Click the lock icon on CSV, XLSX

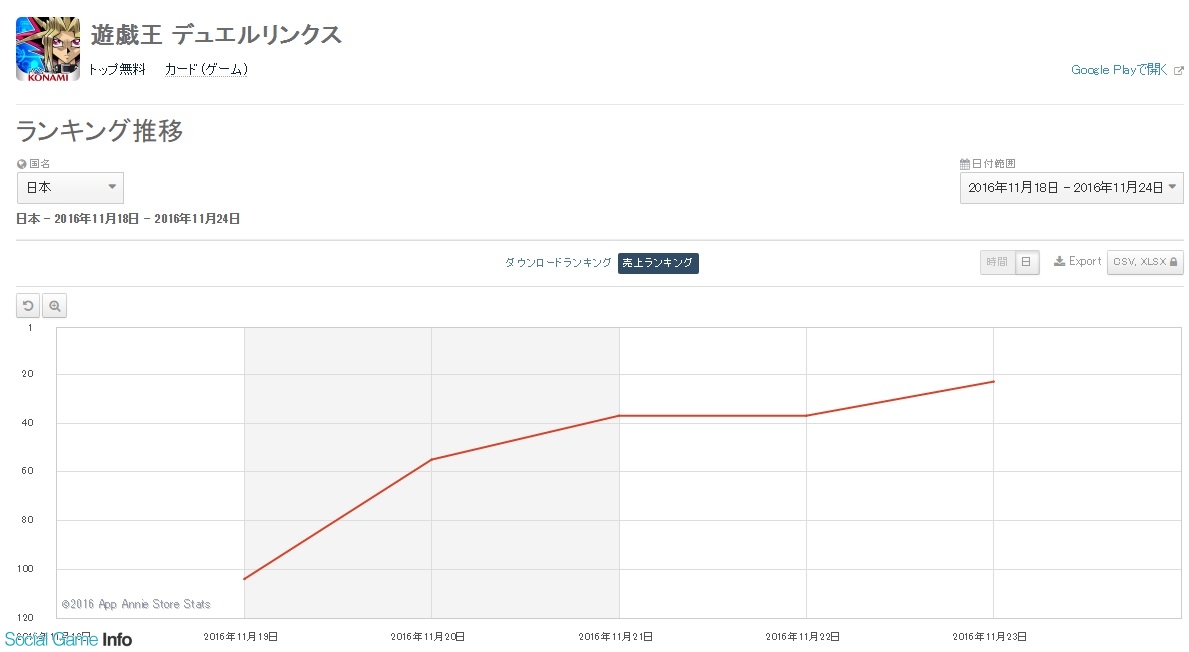coord(1174,262)
